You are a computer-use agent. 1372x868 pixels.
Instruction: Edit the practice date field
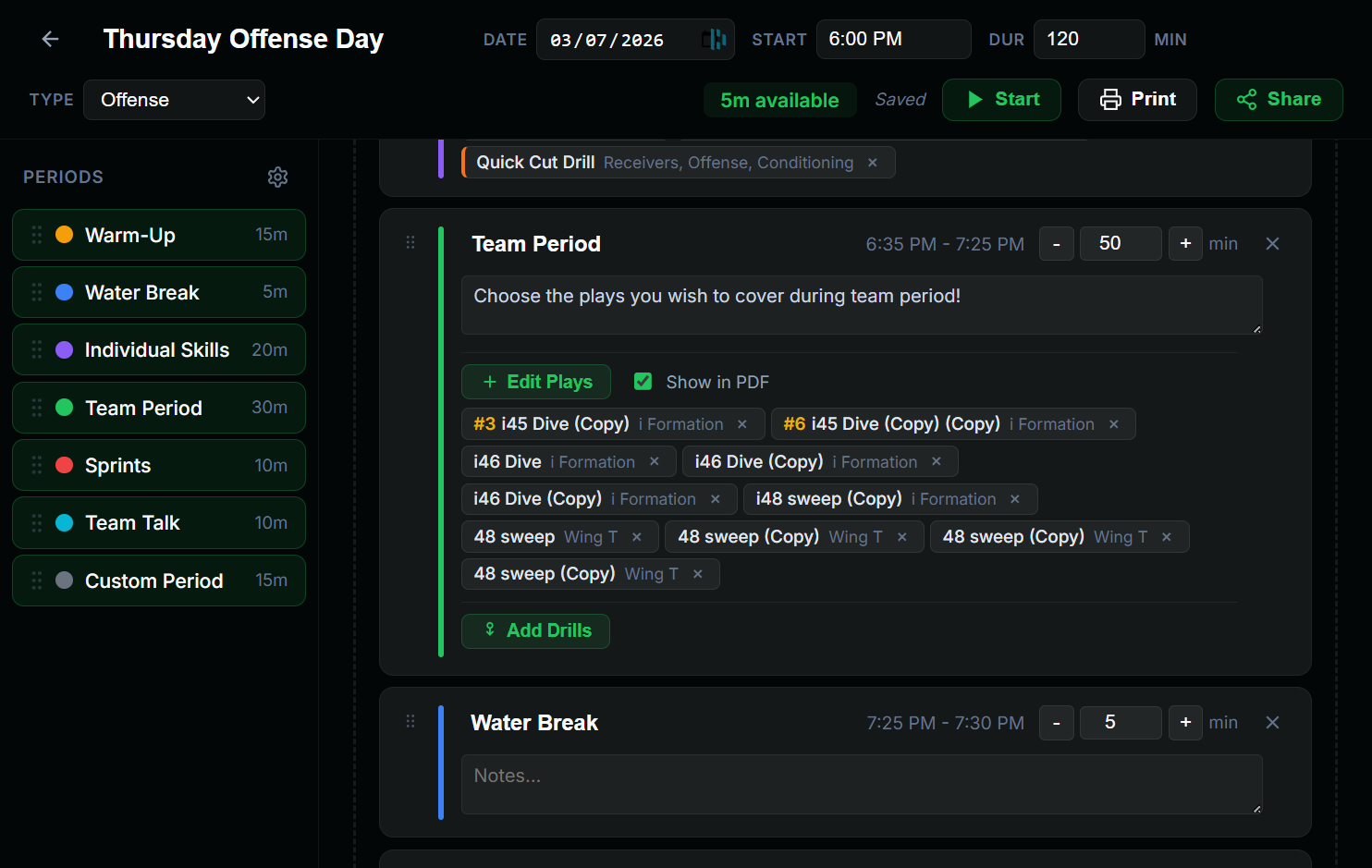[x=635, y=40]
